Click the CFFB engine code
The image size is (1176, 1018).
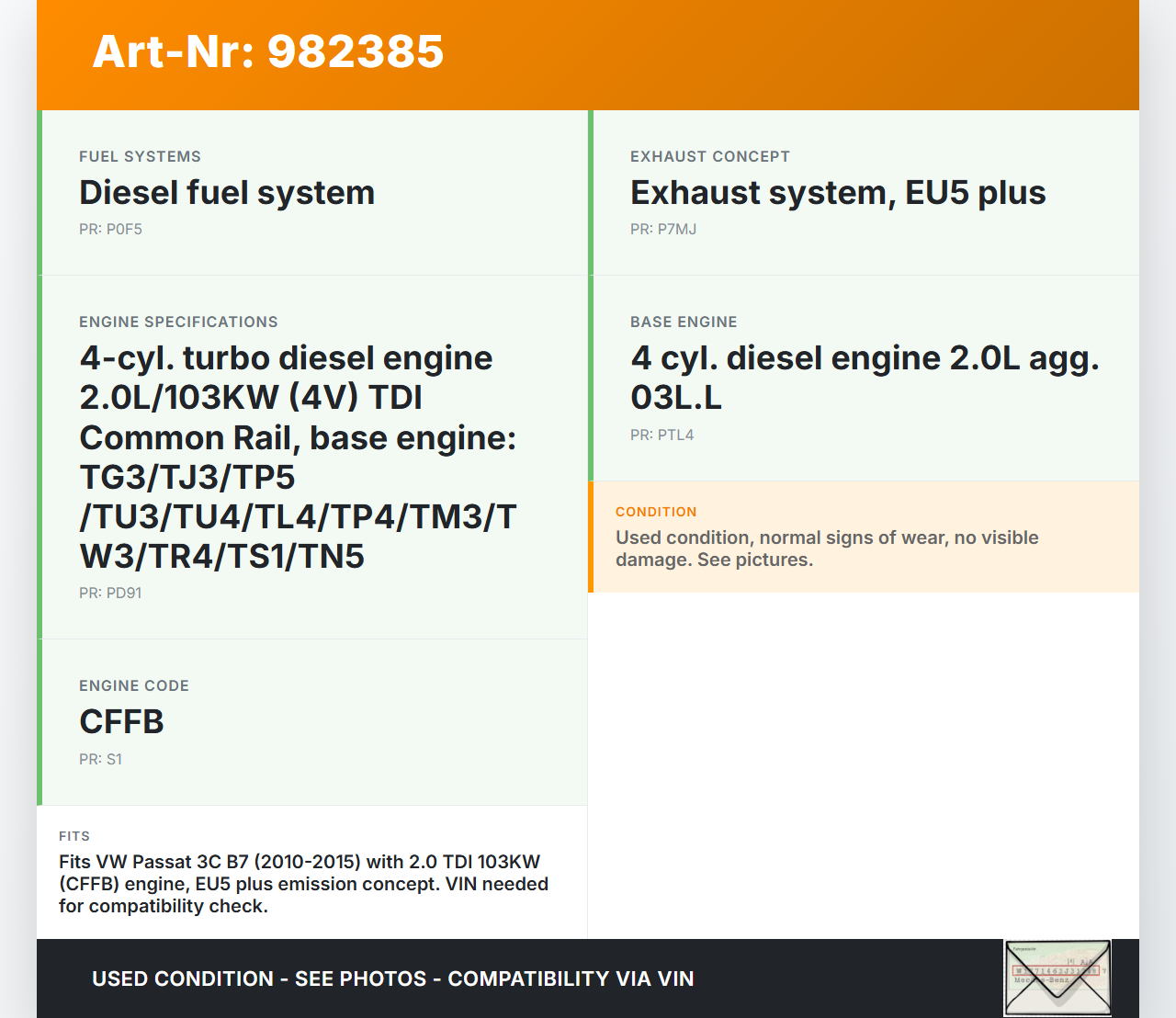click(121, 722)
